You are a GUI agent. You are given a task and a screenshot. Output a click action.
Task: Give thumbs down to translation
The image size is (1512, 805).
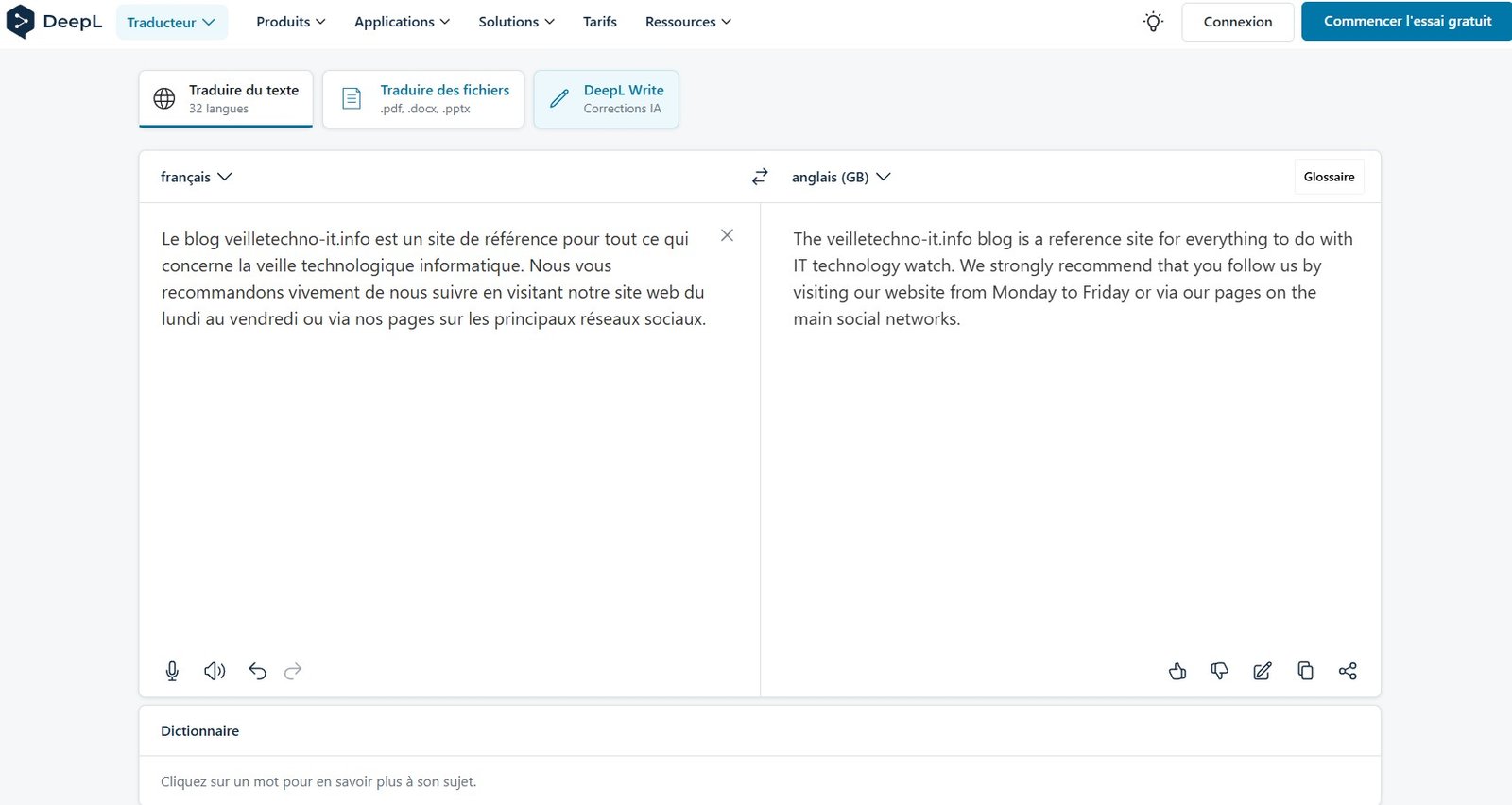(1220, 671)
